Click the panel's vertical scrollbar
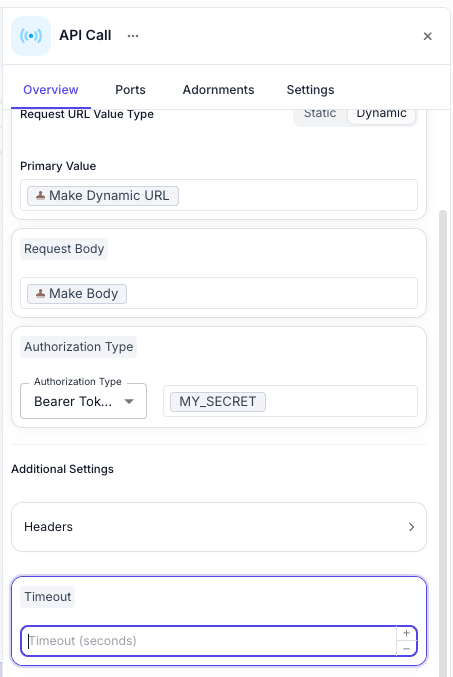 [x=443, y=443]
